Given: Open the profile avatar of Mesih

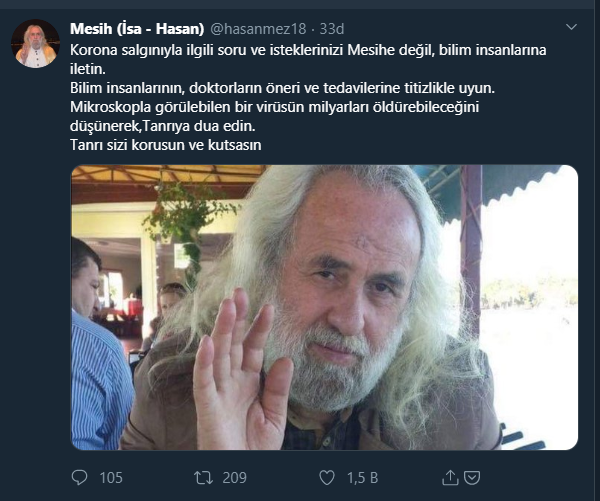Looking at the screenshot, I should point(35,44).
